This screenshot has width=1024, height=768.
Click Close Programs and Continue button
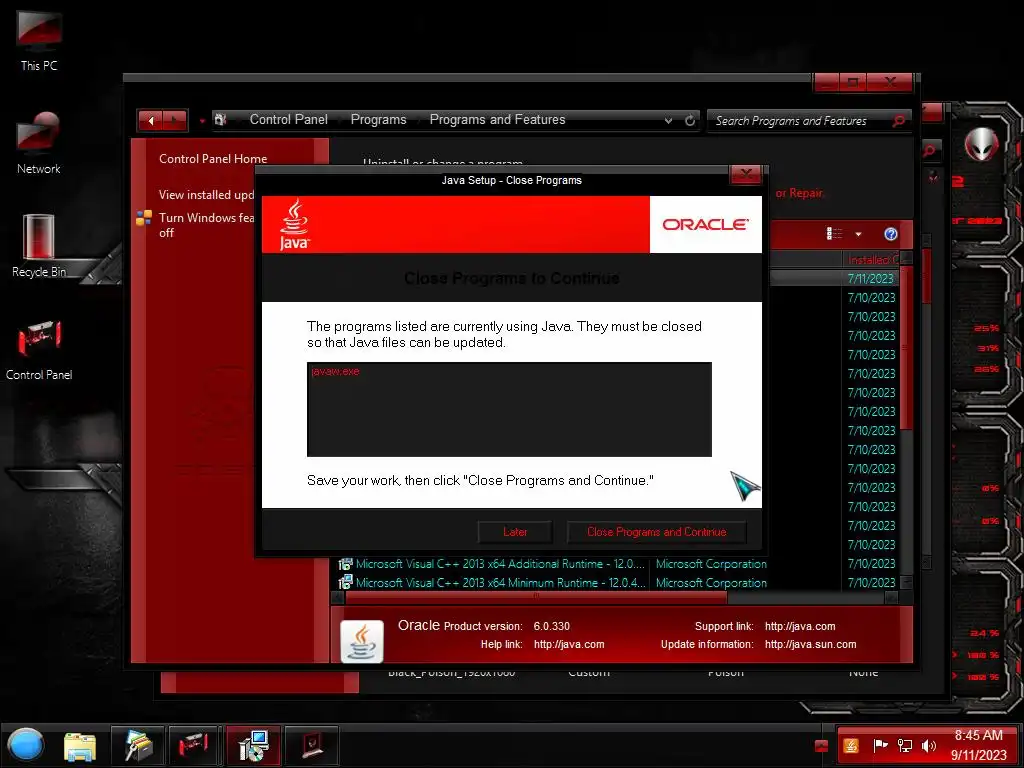point(656,532)
